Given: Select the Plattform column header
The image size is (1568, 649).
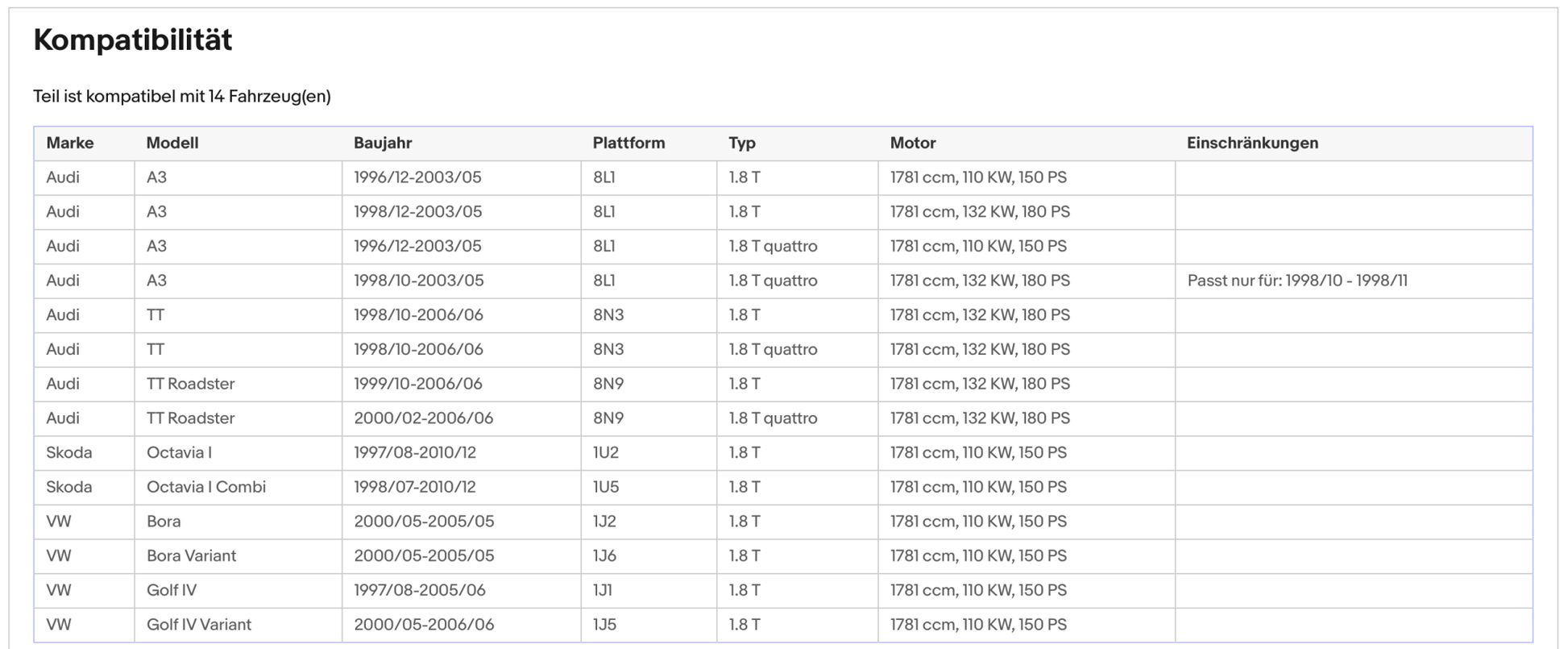Looking at the screenshot, I should [628, 143].
